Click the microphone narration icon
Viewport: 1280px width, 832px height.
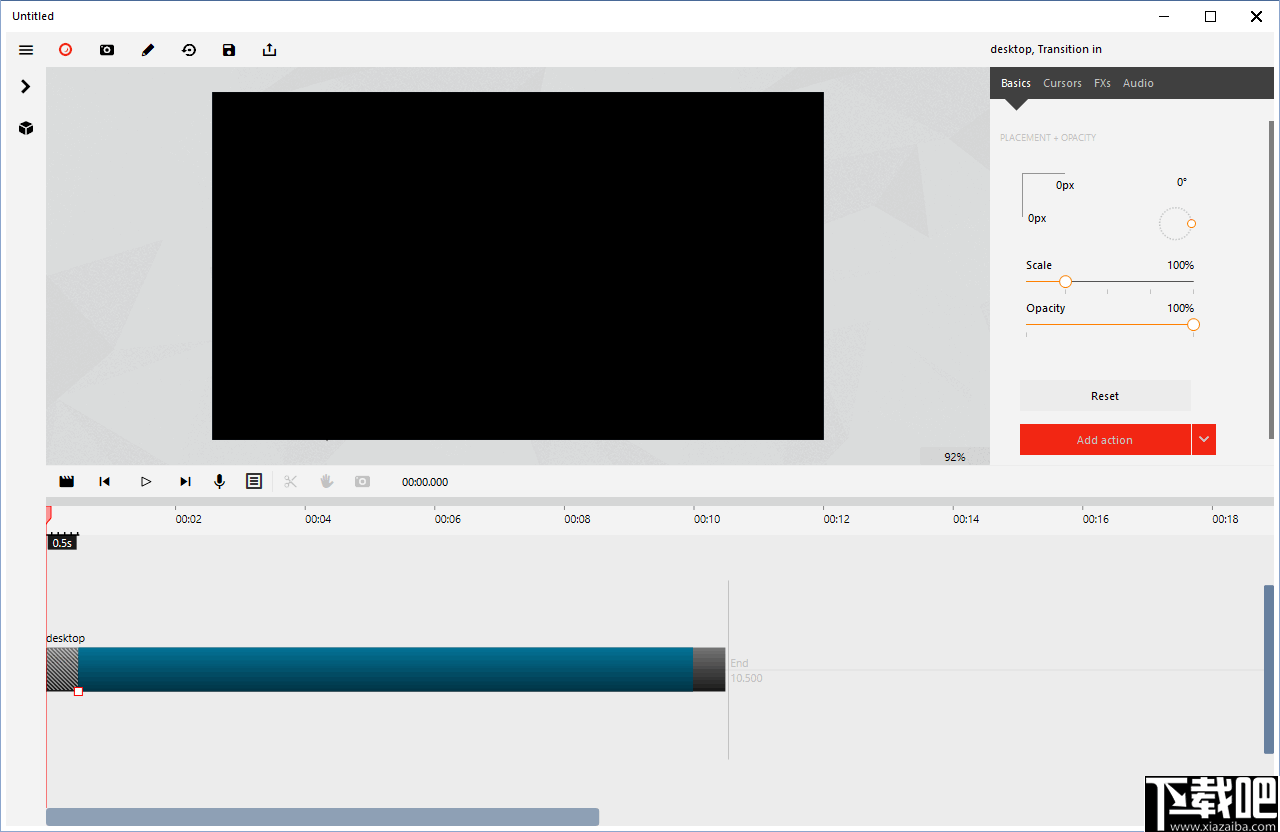220,482
